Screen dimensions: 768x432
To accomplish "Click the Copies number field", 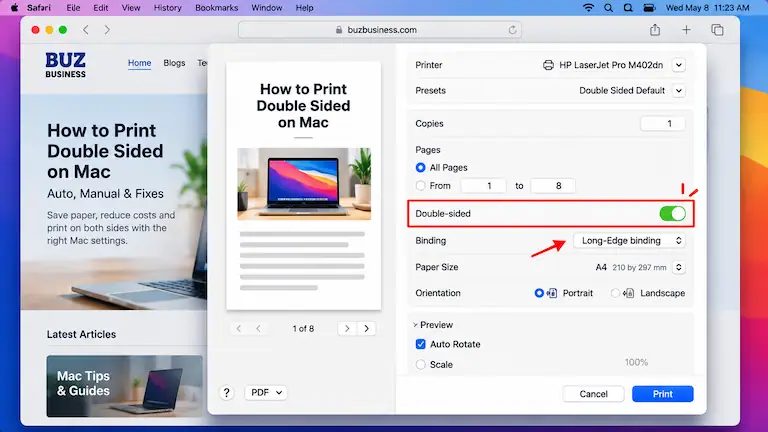I will click(x=663, y=123).
